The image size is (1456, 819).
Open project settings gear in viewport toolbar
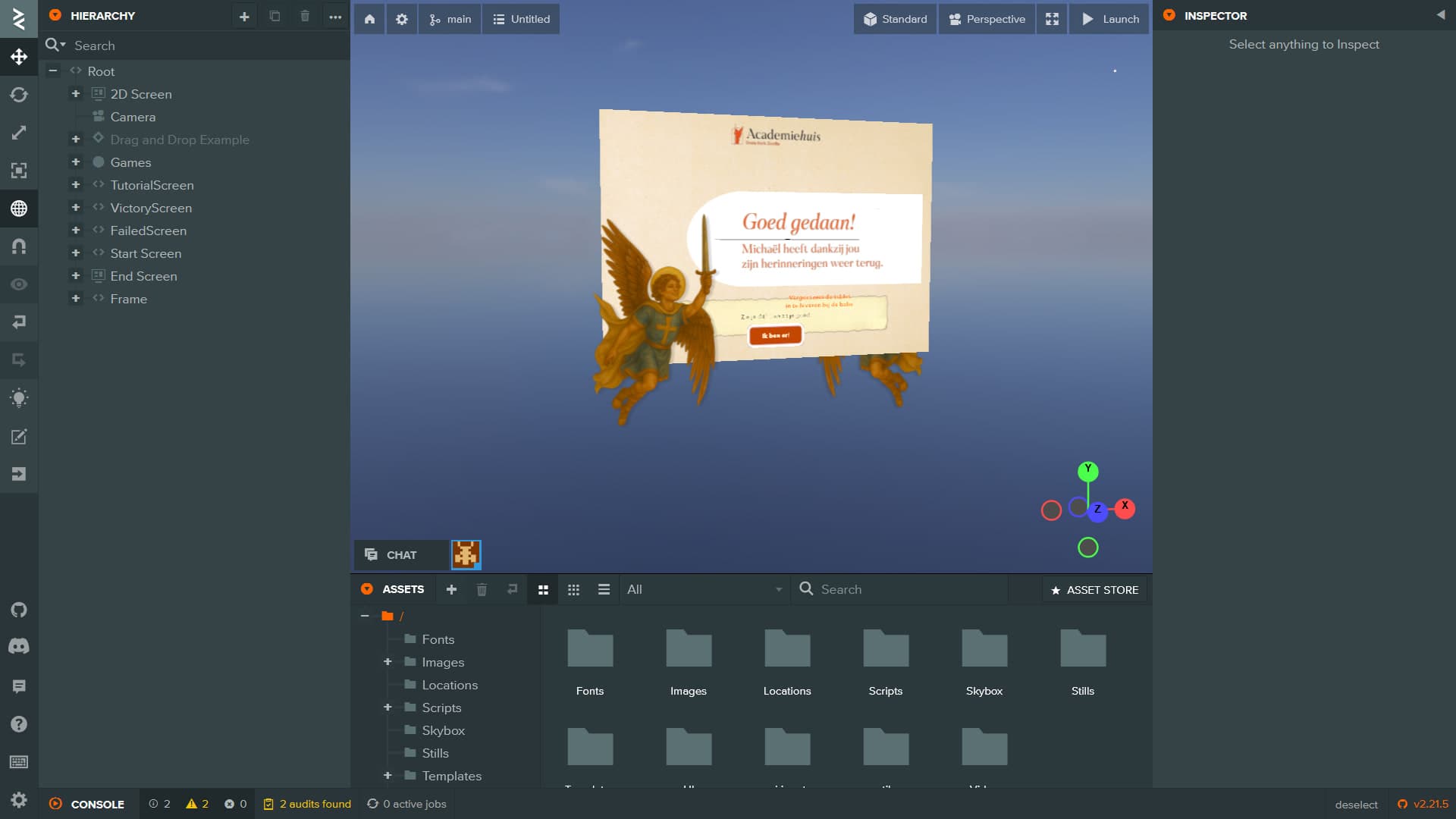tap(402, 19)
